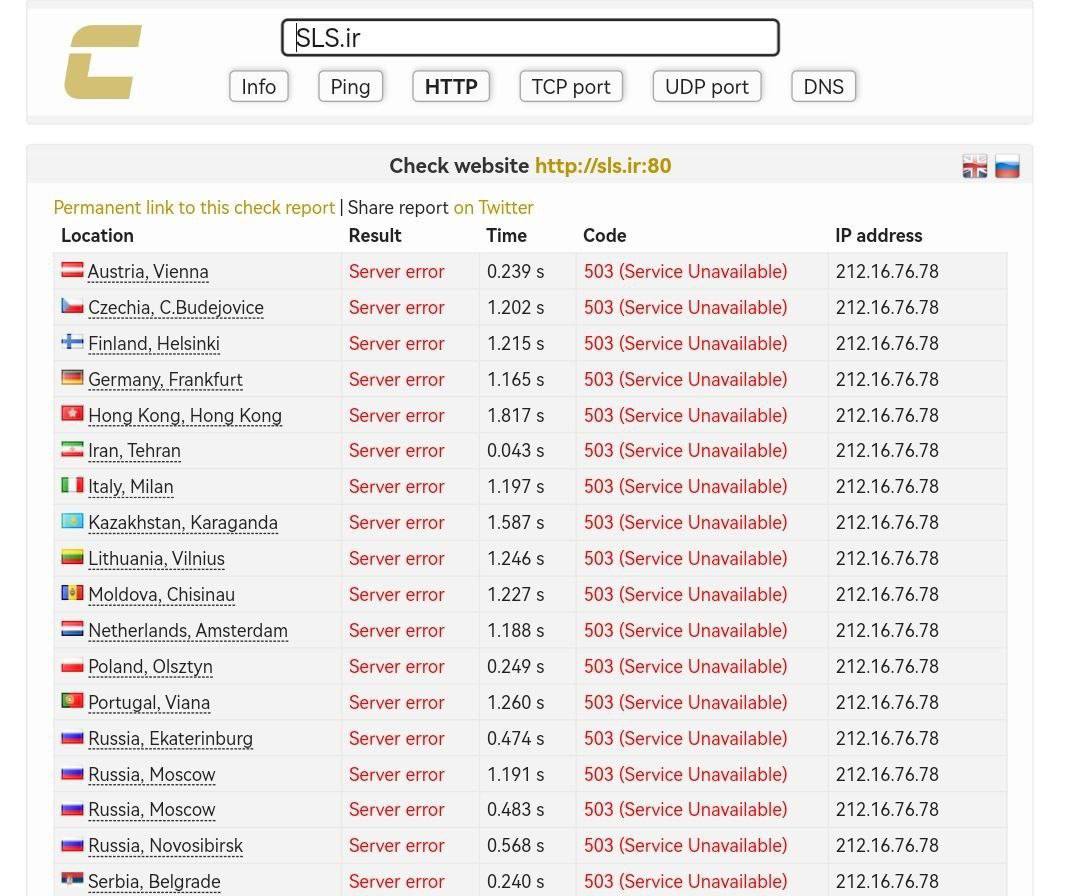Select the 1.587 s time for Karaganda
This screenshot has height=896, width=1080.
pyautogui.click(x=515, y=522)
